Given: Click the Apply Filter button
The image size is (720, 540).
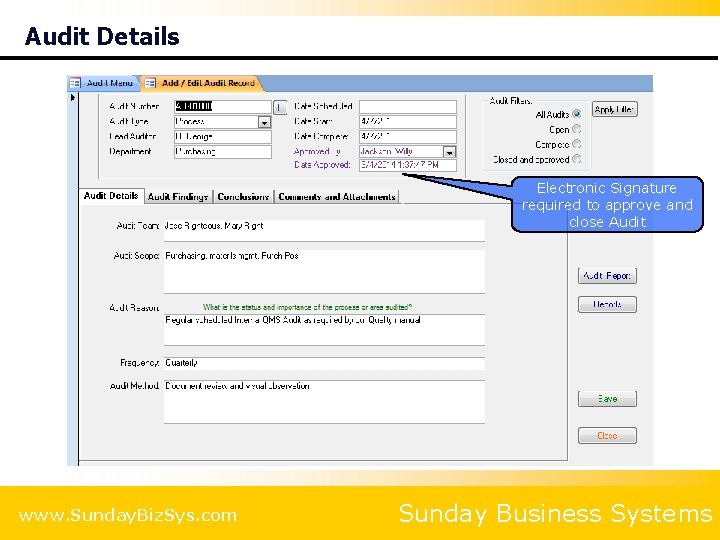Looking at the screenshot, I should coord(614,109).
